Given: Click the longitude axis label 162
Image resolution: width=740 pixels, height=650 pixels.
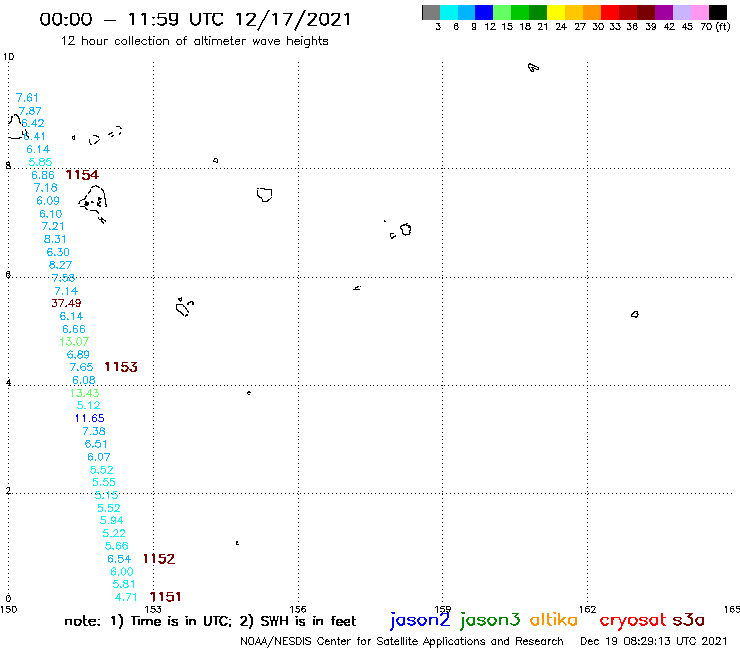Looking at the screenshot, I should [588, 609].
